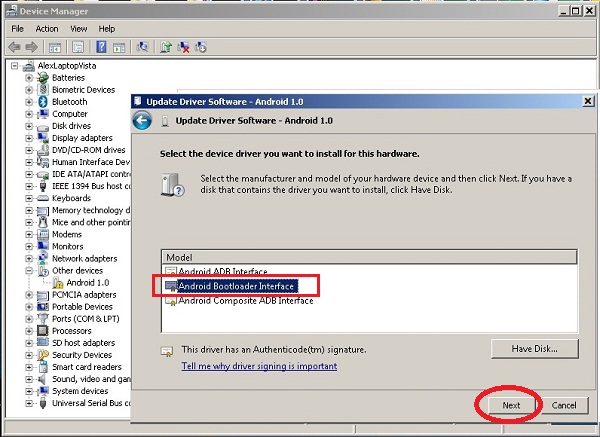Select the Bluetooth category icon
Screen dimensions: 600x437
click(x=43, y=102)
